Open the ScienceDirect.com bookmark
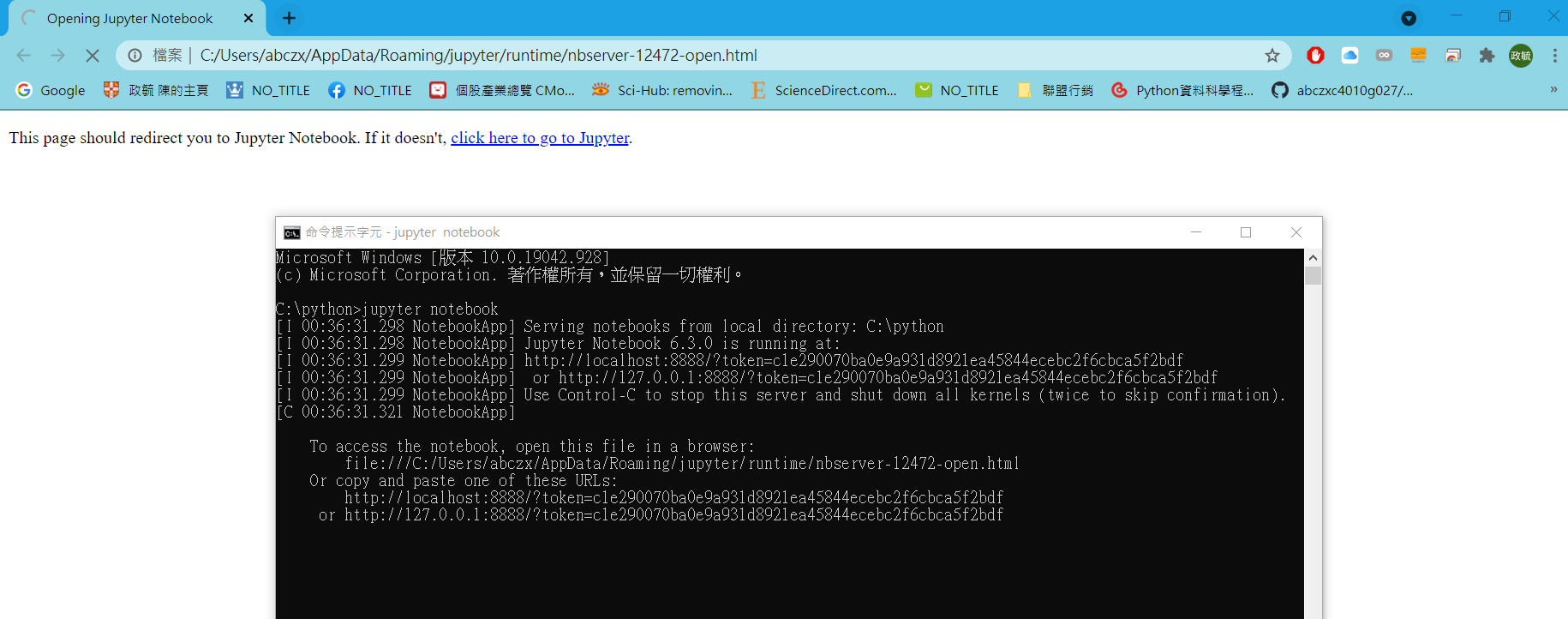Screen dimensions: 1568x619 click(823, 90)
